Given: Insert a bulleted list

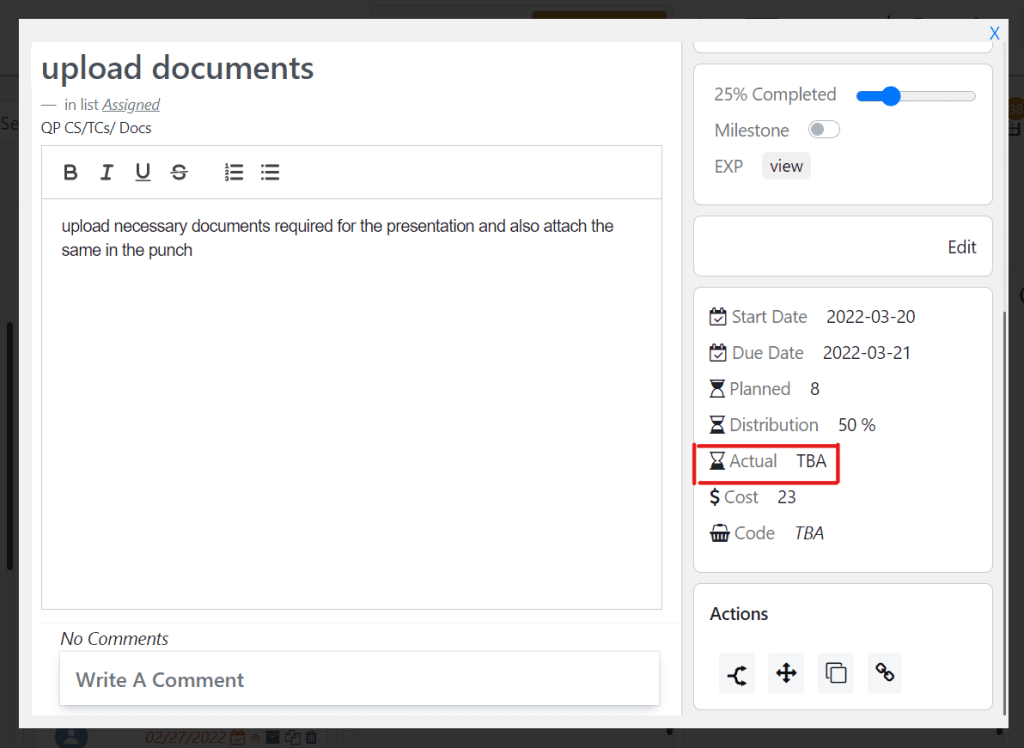Looking at the screenshot, I should [x=270, y=172].
